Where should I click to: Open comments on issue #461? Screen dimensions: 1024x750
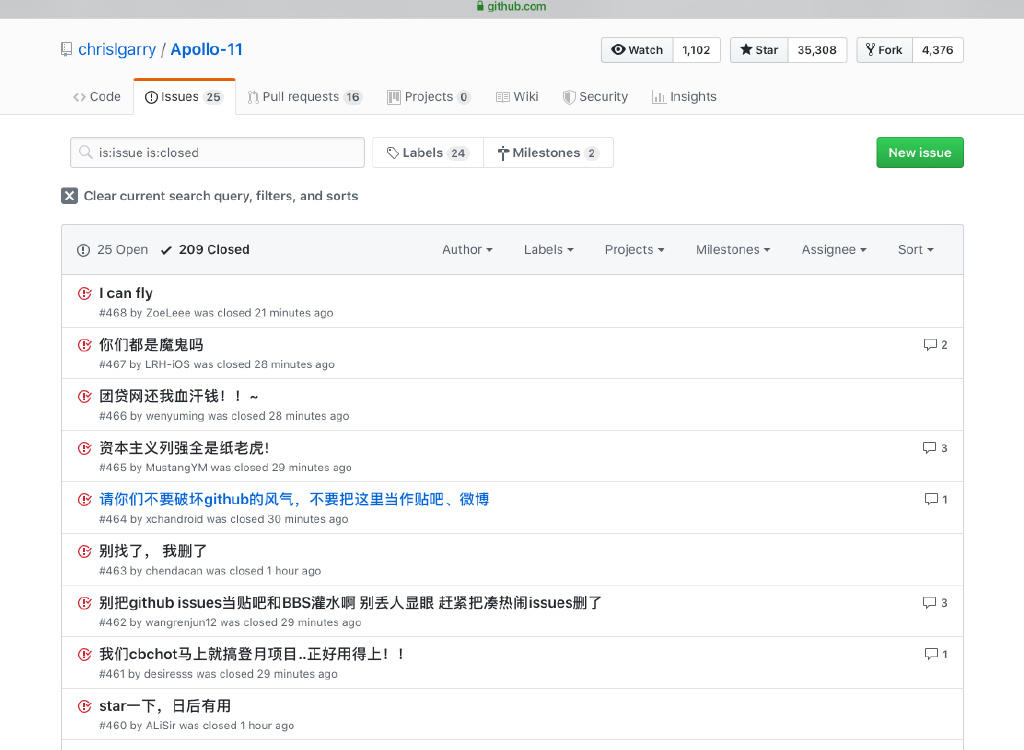coord(936,655)
